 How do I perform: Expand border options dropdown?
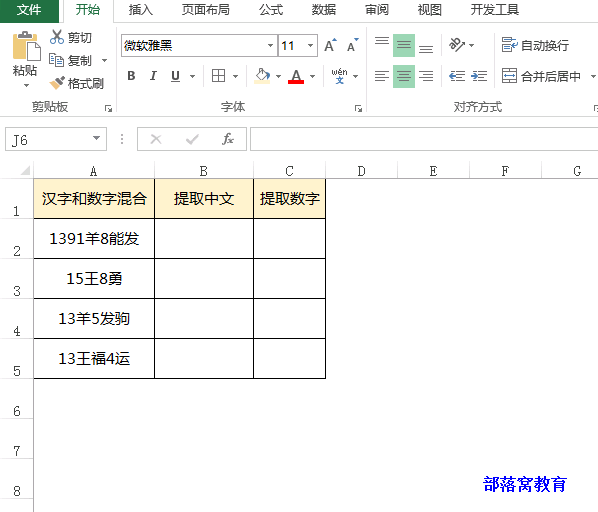235,76
